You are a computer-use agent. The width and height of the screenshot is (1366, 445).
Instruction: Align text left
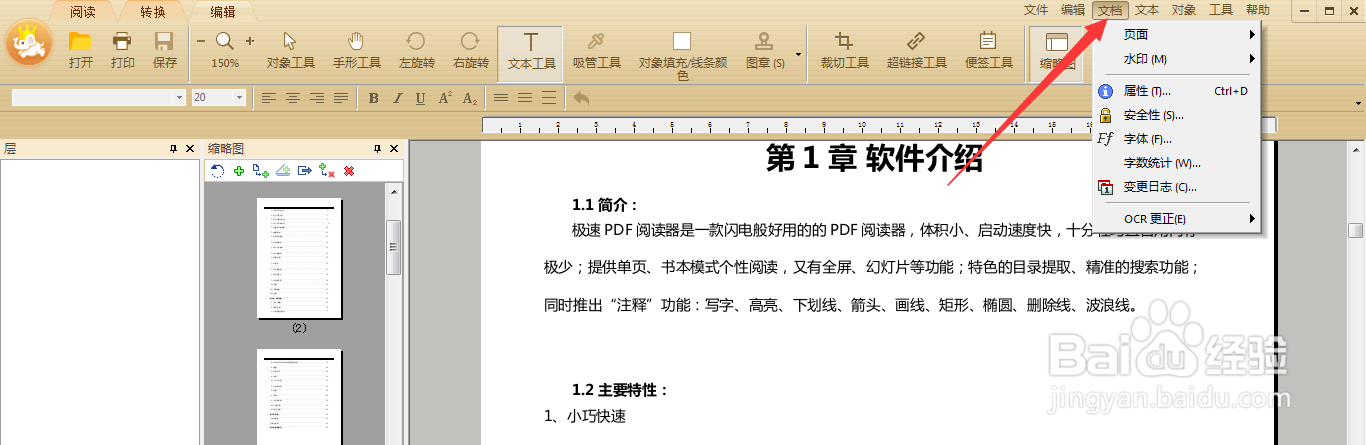click(x=269, y=98)
